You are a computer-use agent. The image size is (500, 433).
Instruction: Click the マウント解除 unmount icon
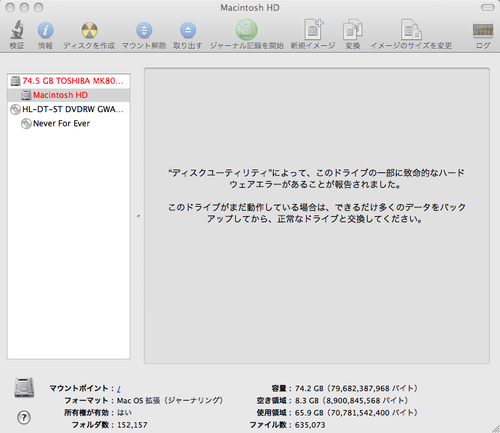(144, 30)
